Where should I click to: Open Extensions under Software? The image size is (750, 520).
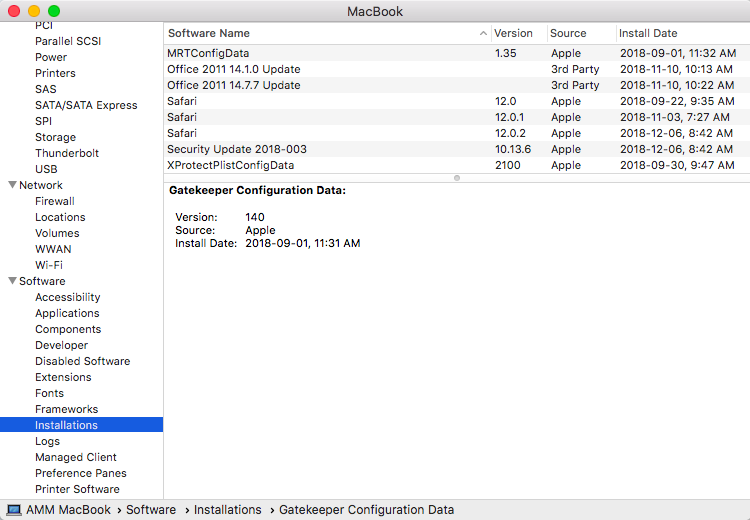click(63, 377)
